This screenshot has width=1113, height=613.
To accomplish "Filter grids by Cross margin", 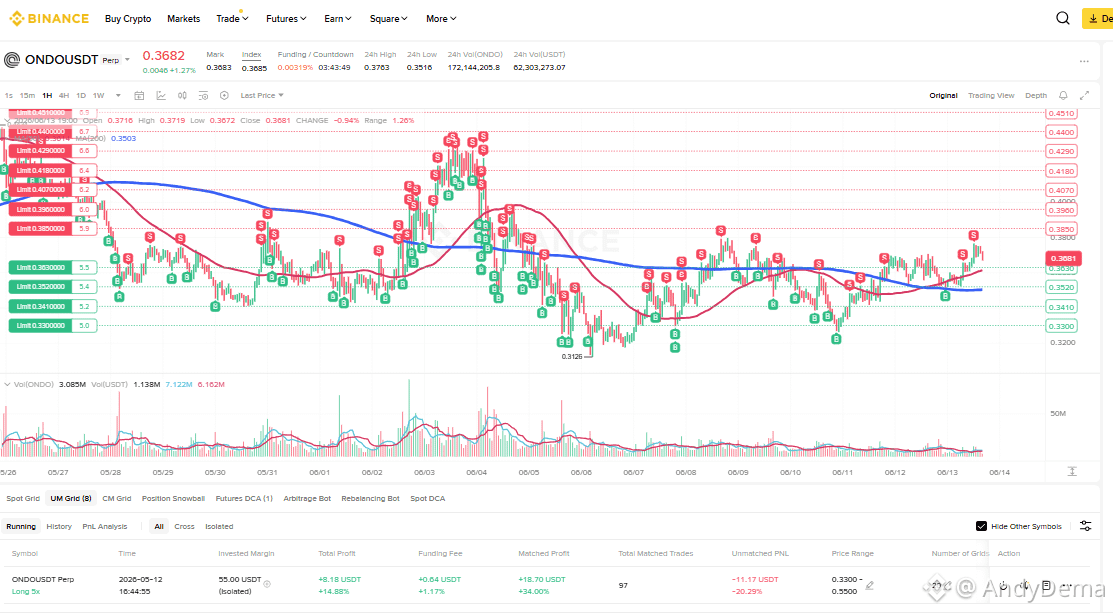I will pyautogui.click(x=184, y=526).
